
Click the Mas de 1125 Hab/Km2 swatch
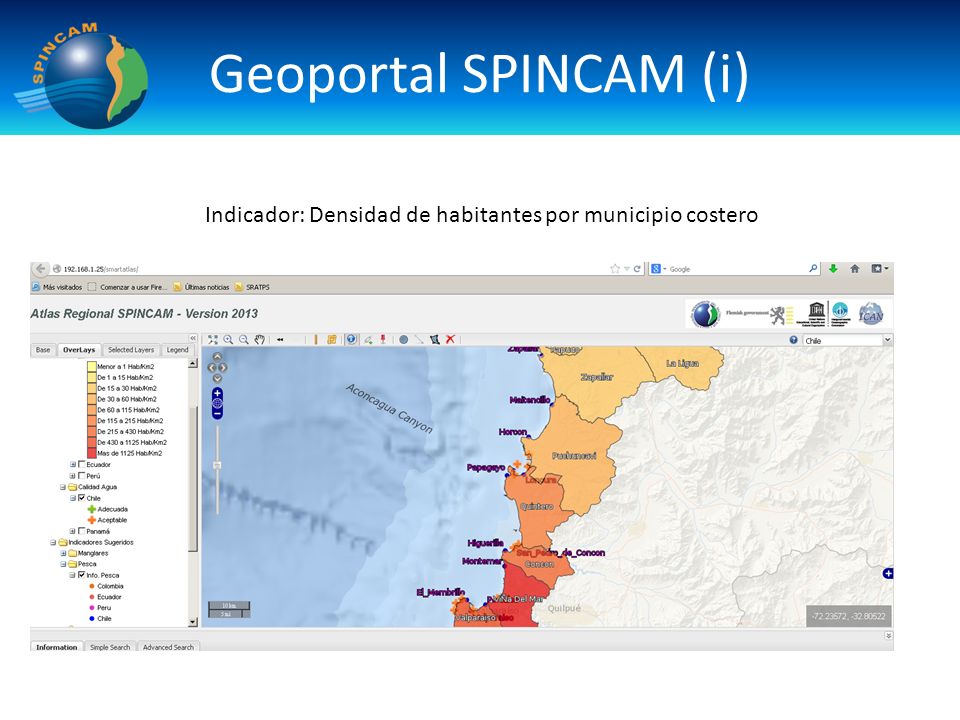(x=92, y=453)
